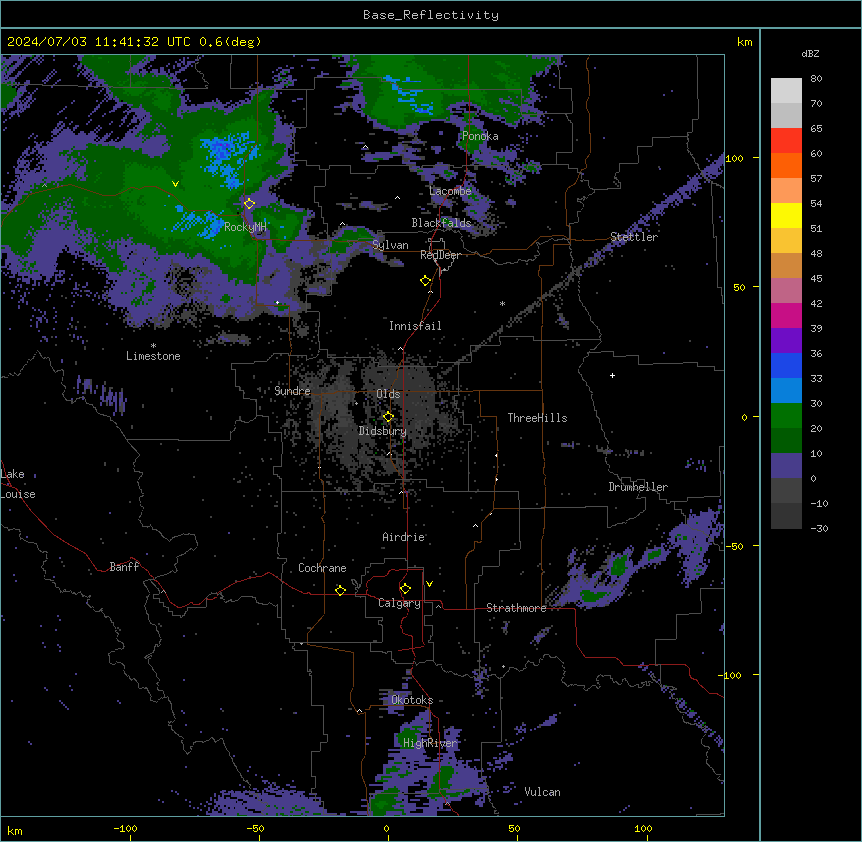
Task: Click the Base_Reflectivity title
Action: click(431, 15)
